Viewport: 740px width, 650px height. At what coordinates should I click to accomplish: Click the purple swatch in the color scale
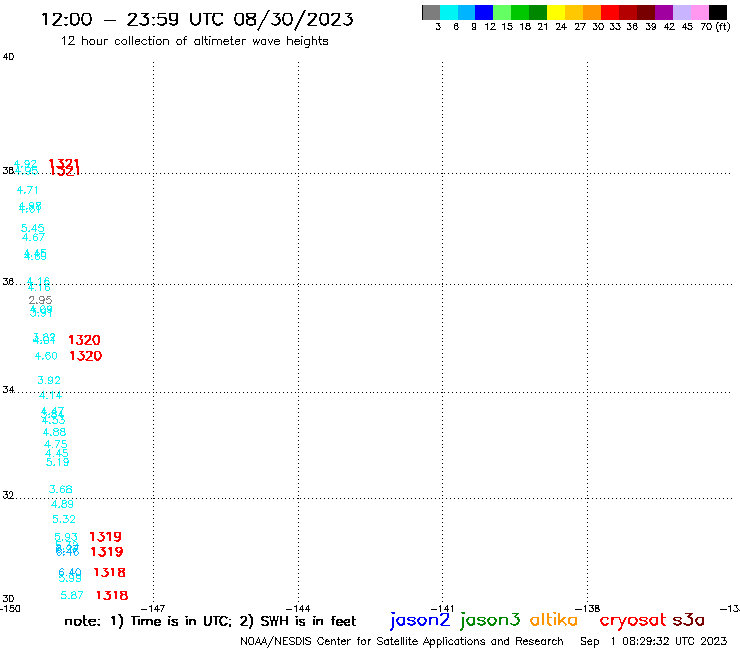point(664,12)
